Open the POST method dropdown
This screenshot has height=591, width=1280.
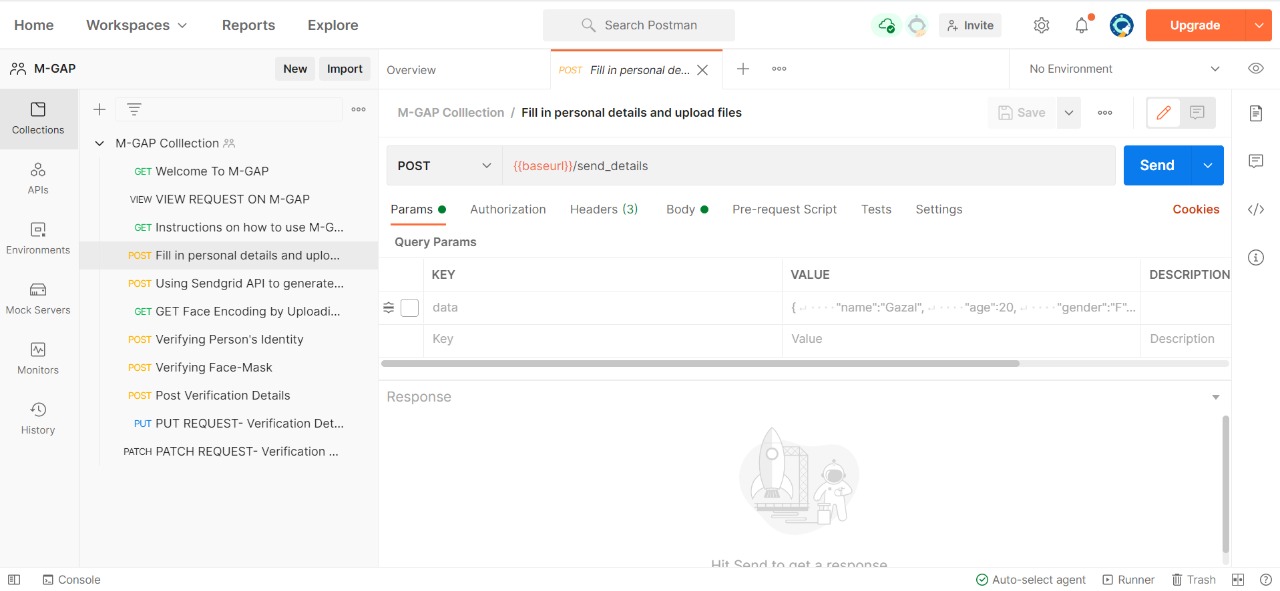(x=444, y=166)
